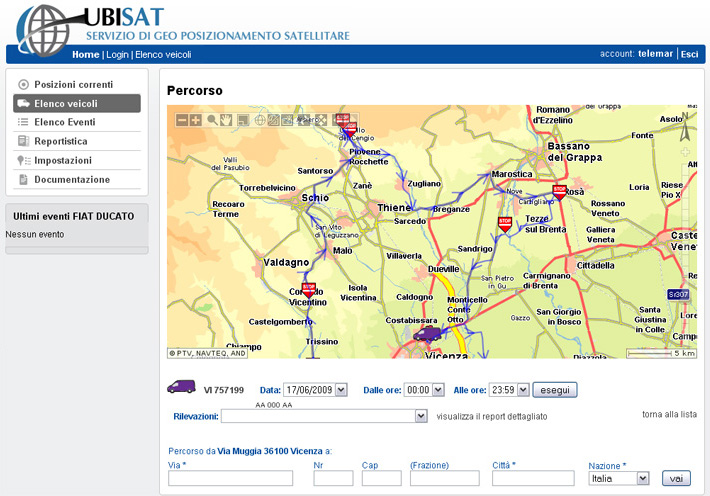Click the north compass arrow on map
This screenshot has height=496, width=710.
[x=685, y=127]
